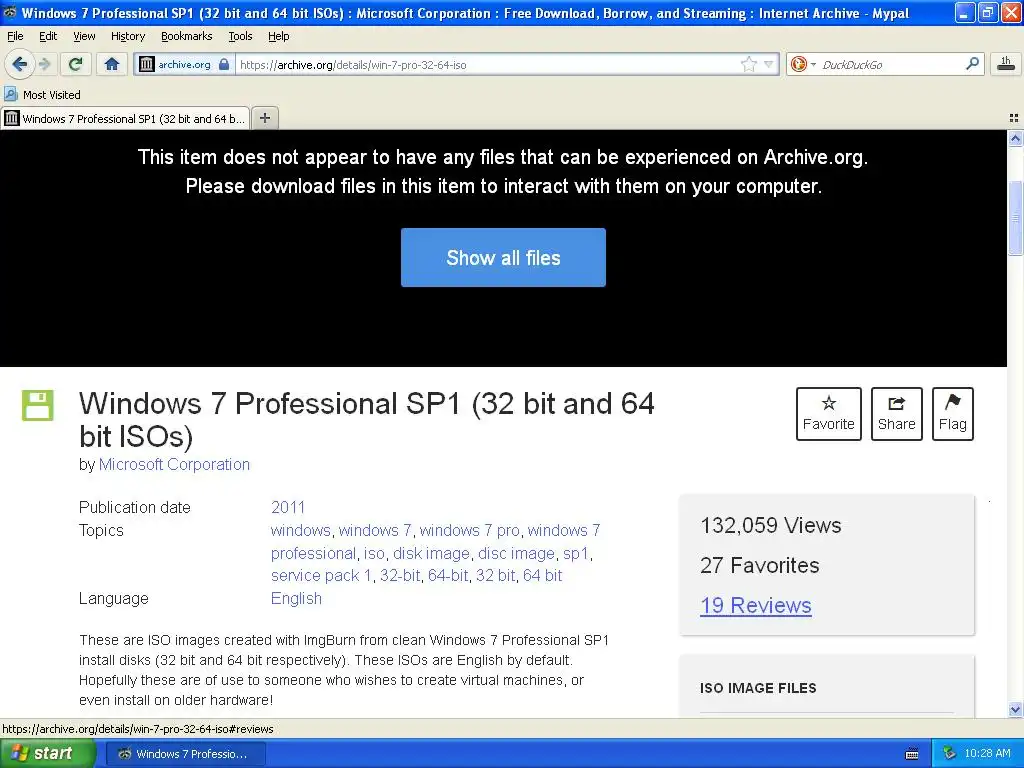Click the Share button
Screen dimensions: 1024x768
click(897, 413)
